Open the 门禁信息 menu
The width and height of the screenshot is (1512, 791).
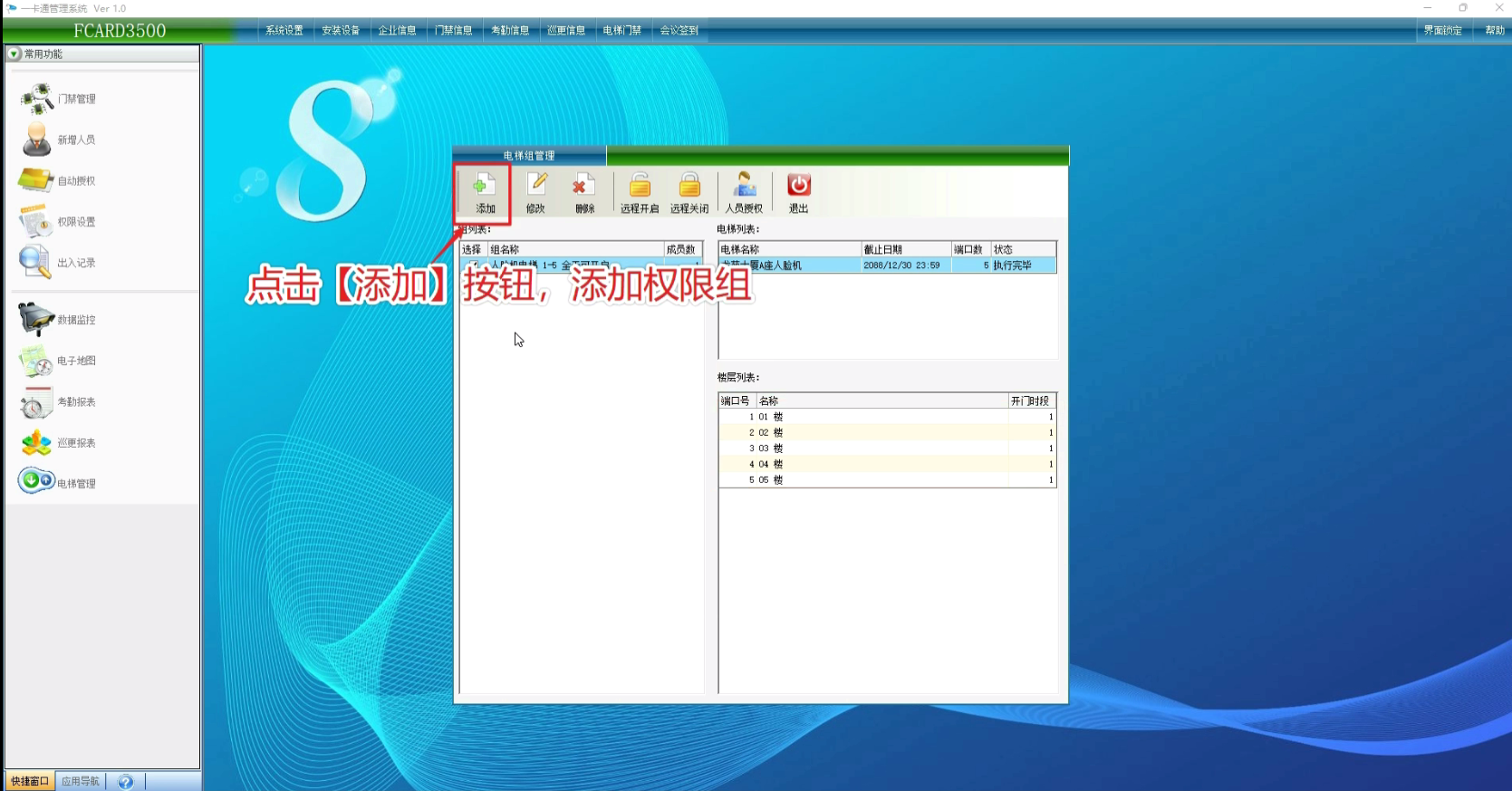[453, 31]
